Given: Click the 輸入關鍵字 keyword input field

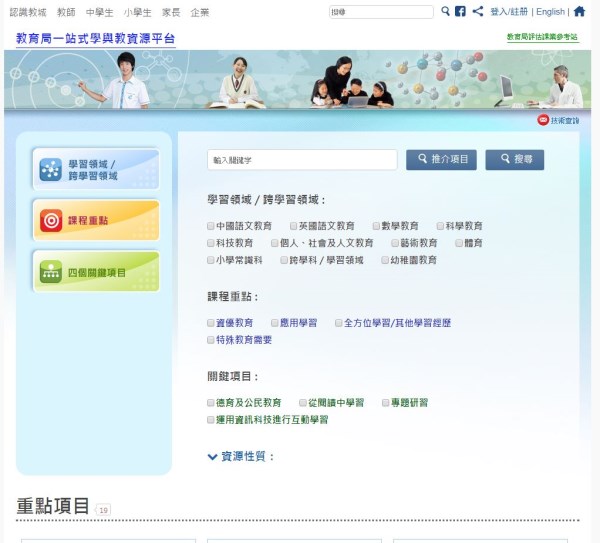Looking at the screenshot, I should coord(302,160).
